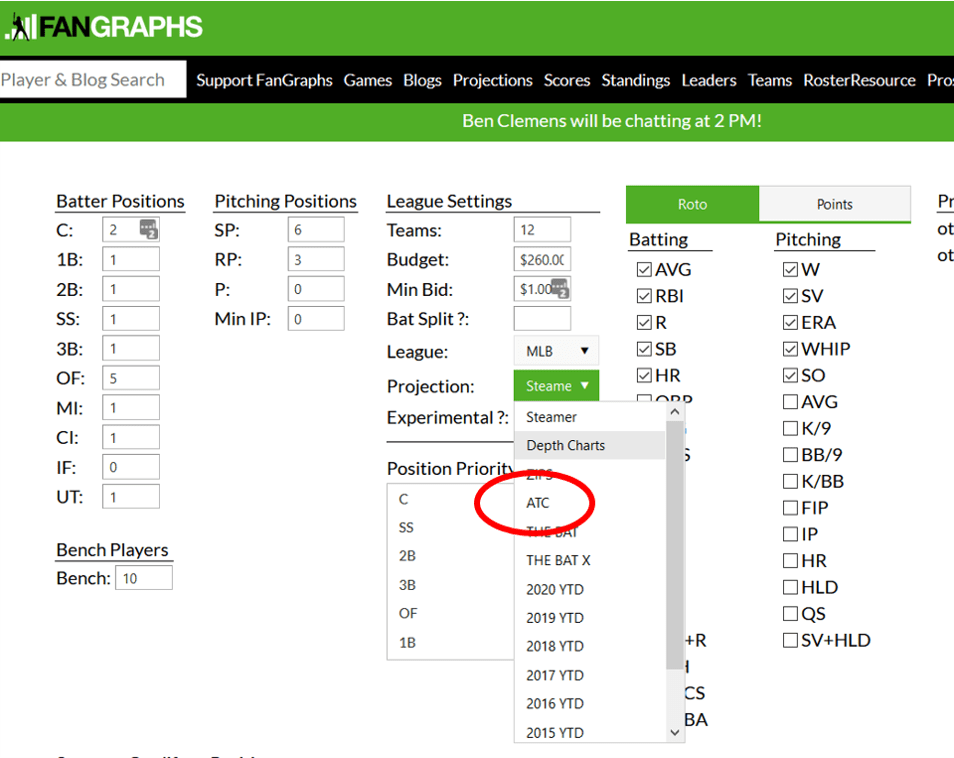Choose Depth Charts projection option

[563, 445]
